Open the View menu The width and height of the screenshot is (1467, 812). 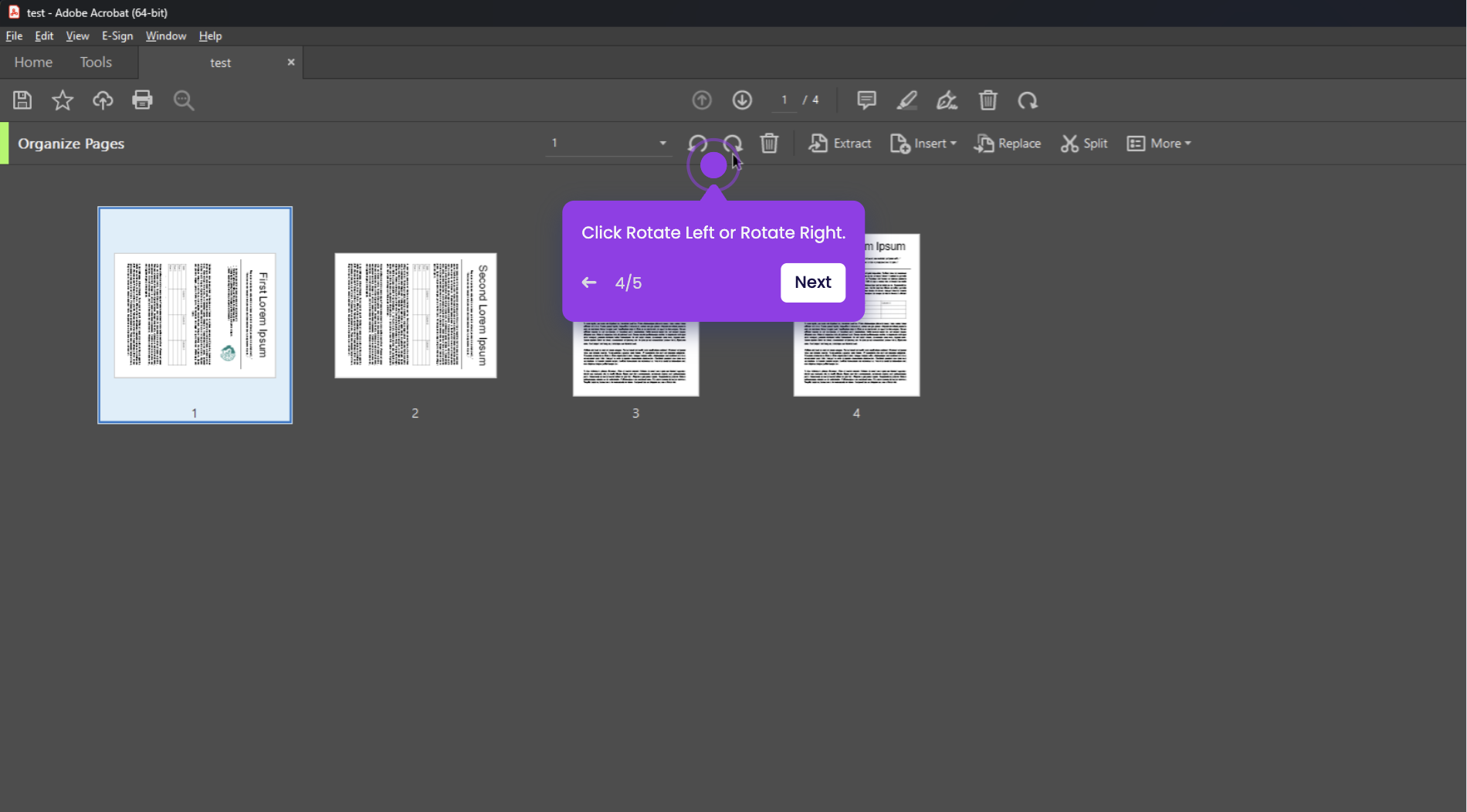click(x=77, y=36)
